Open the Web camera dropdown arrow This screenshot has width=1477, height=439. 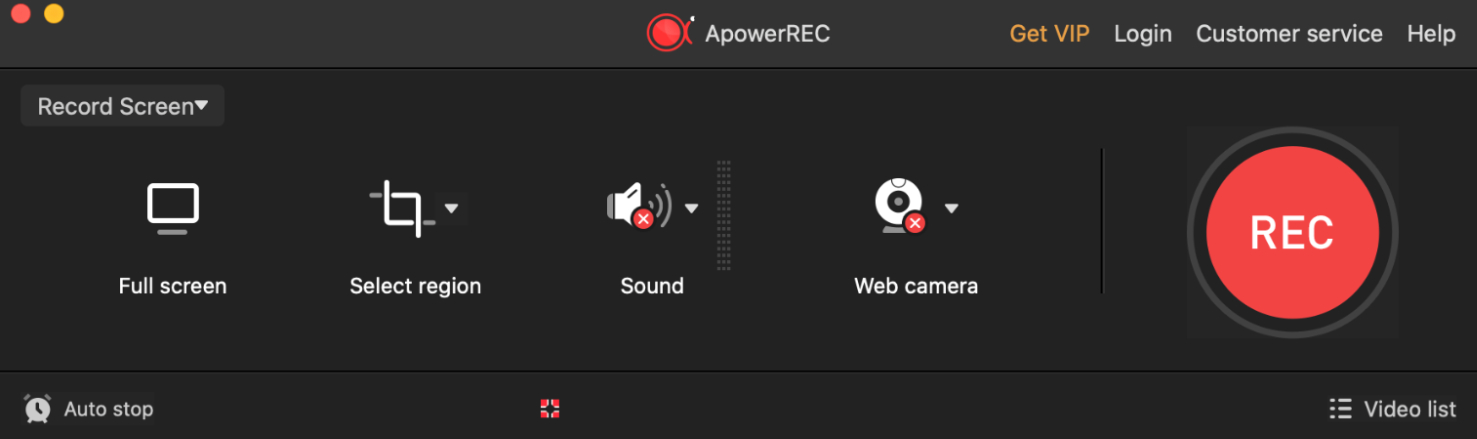951,208
